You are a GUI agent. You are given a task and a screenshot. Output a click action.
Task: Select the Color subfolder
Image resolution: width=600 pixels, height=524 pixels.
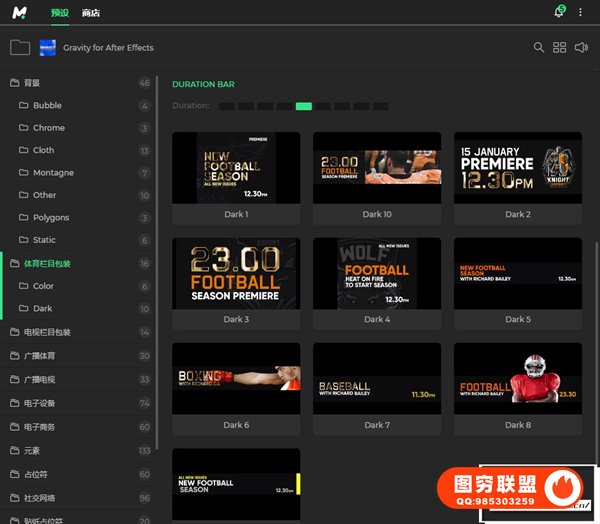43,286
